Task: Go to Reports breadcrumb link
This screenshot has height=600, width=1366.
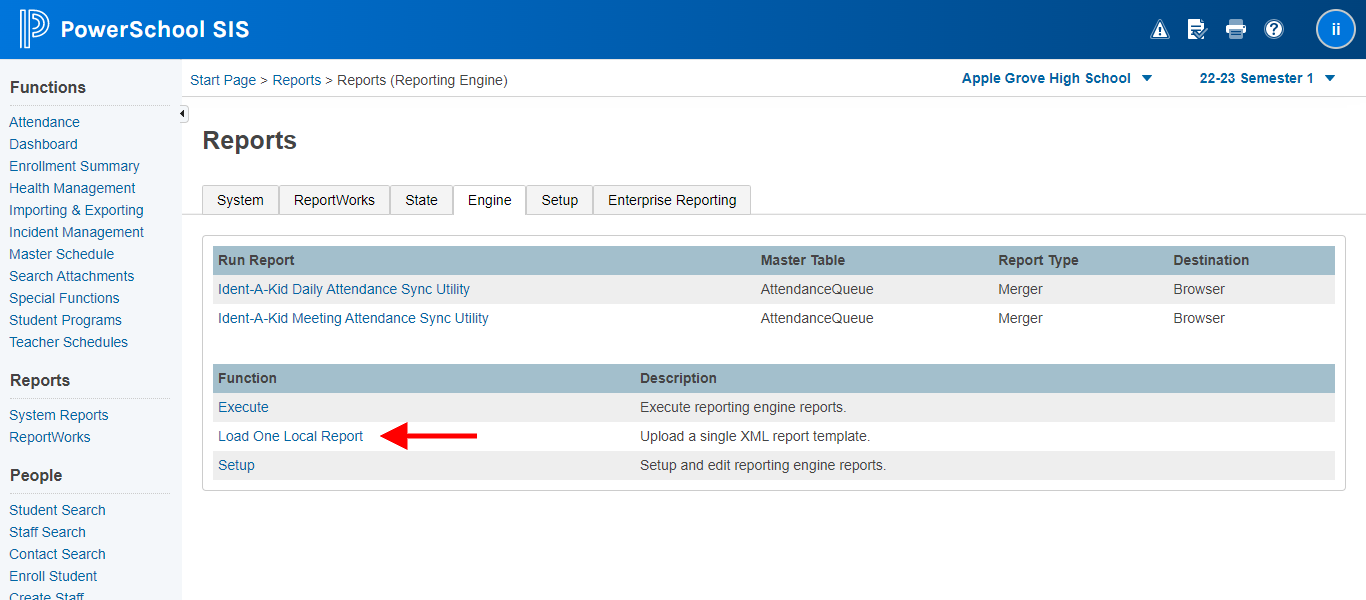Action: point(297,80)
